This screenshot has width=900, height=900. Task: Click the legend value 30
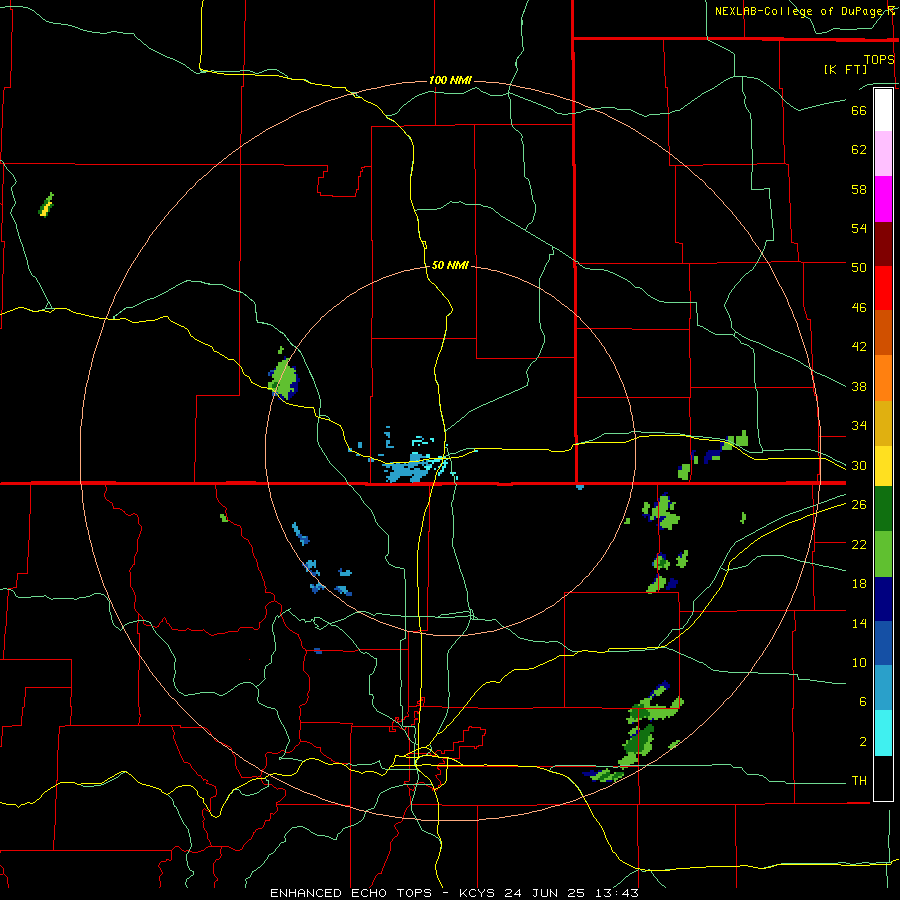(x=859, y=465)
